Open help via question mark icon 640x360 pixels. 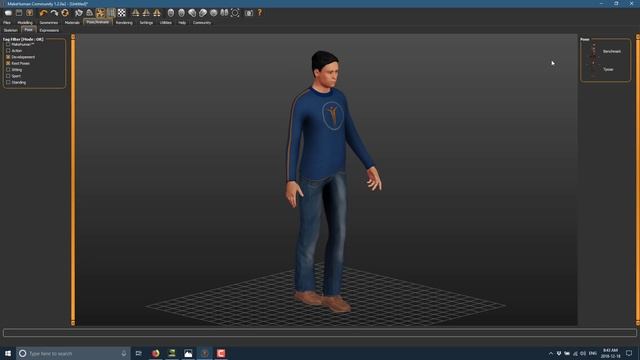[260, 13]
